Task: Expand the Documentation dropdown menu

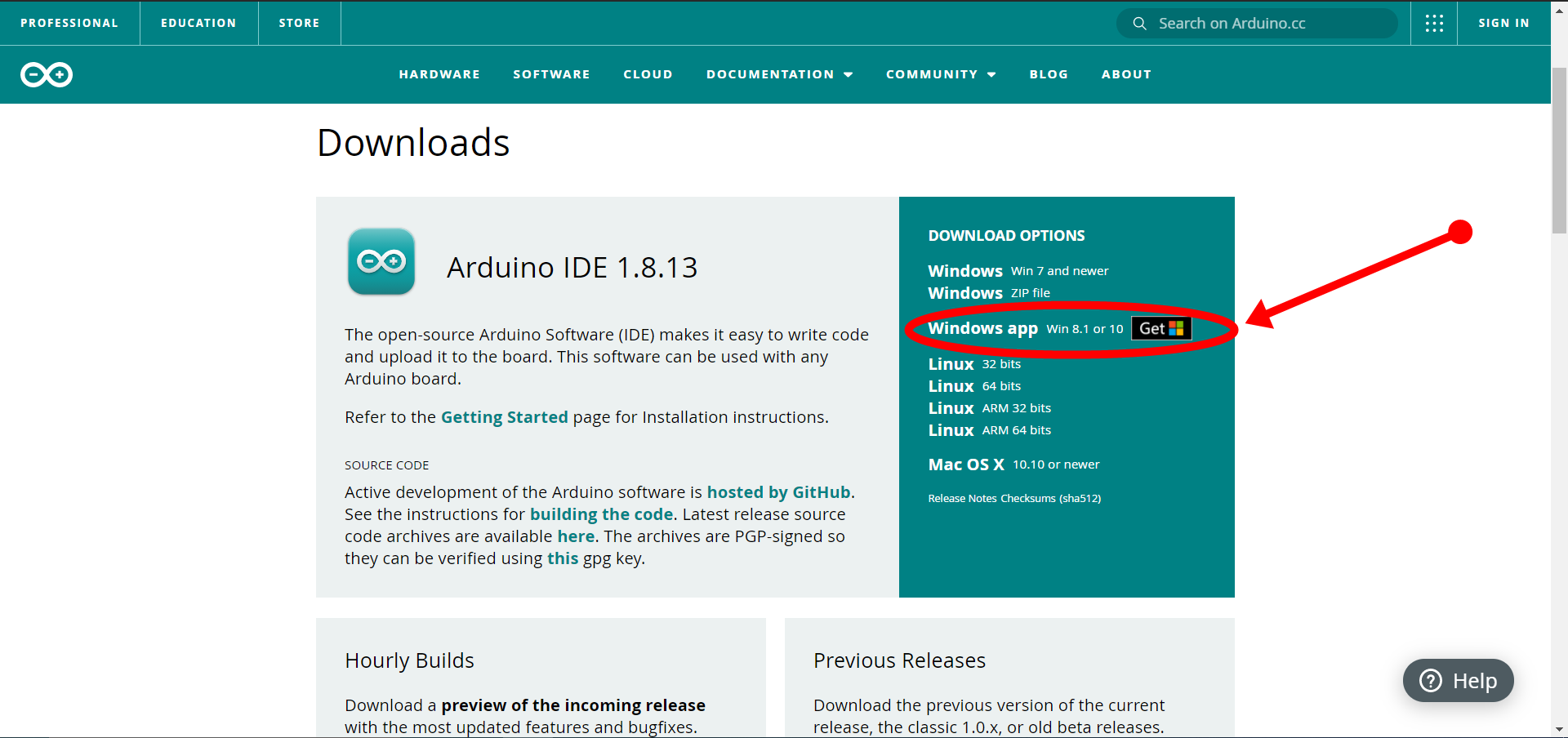Action: click(779, 74)
